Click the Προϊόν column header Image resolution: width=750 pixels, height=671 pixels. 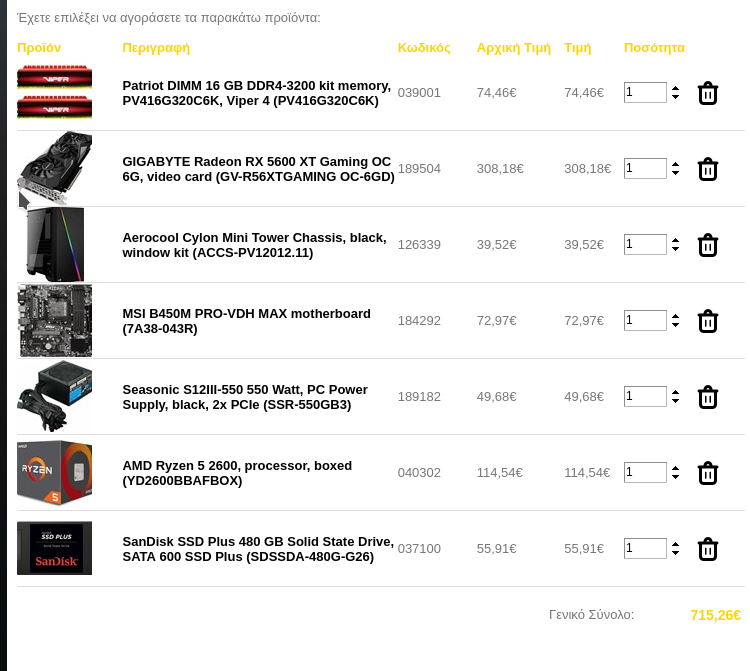[39, 48]
